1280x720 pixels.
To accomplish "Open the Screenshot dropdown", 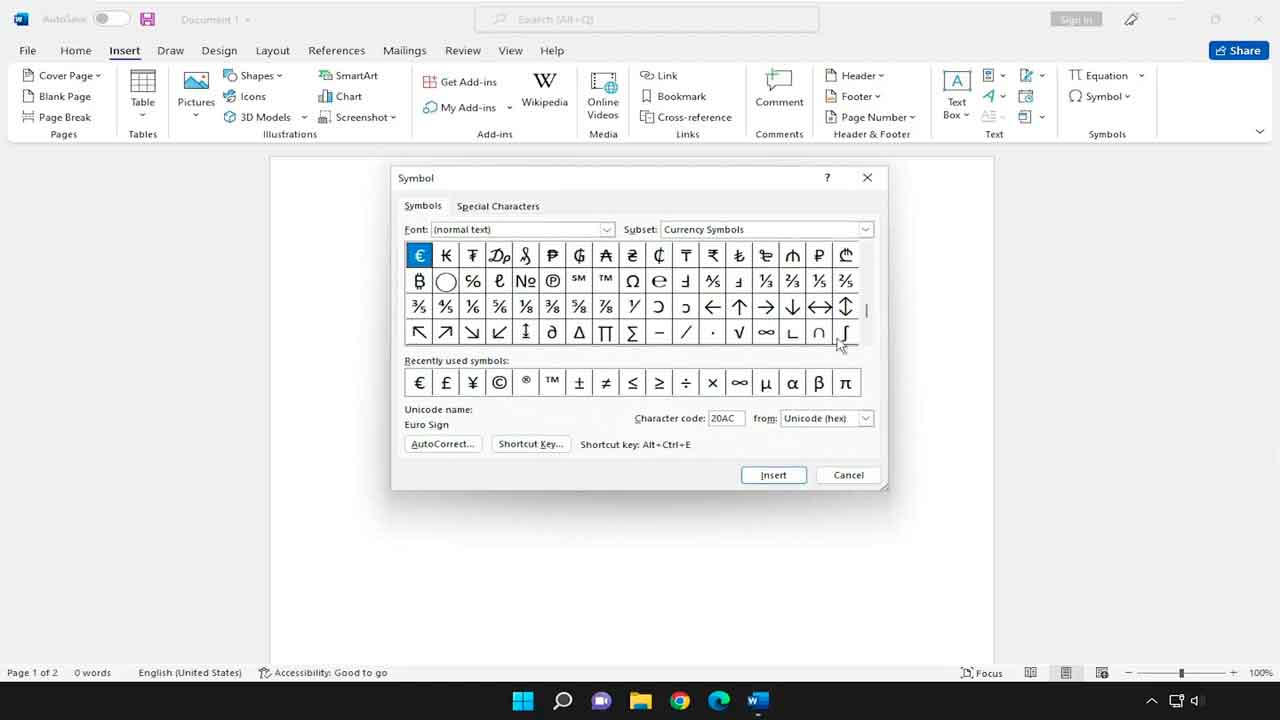I will pos(357,117).
